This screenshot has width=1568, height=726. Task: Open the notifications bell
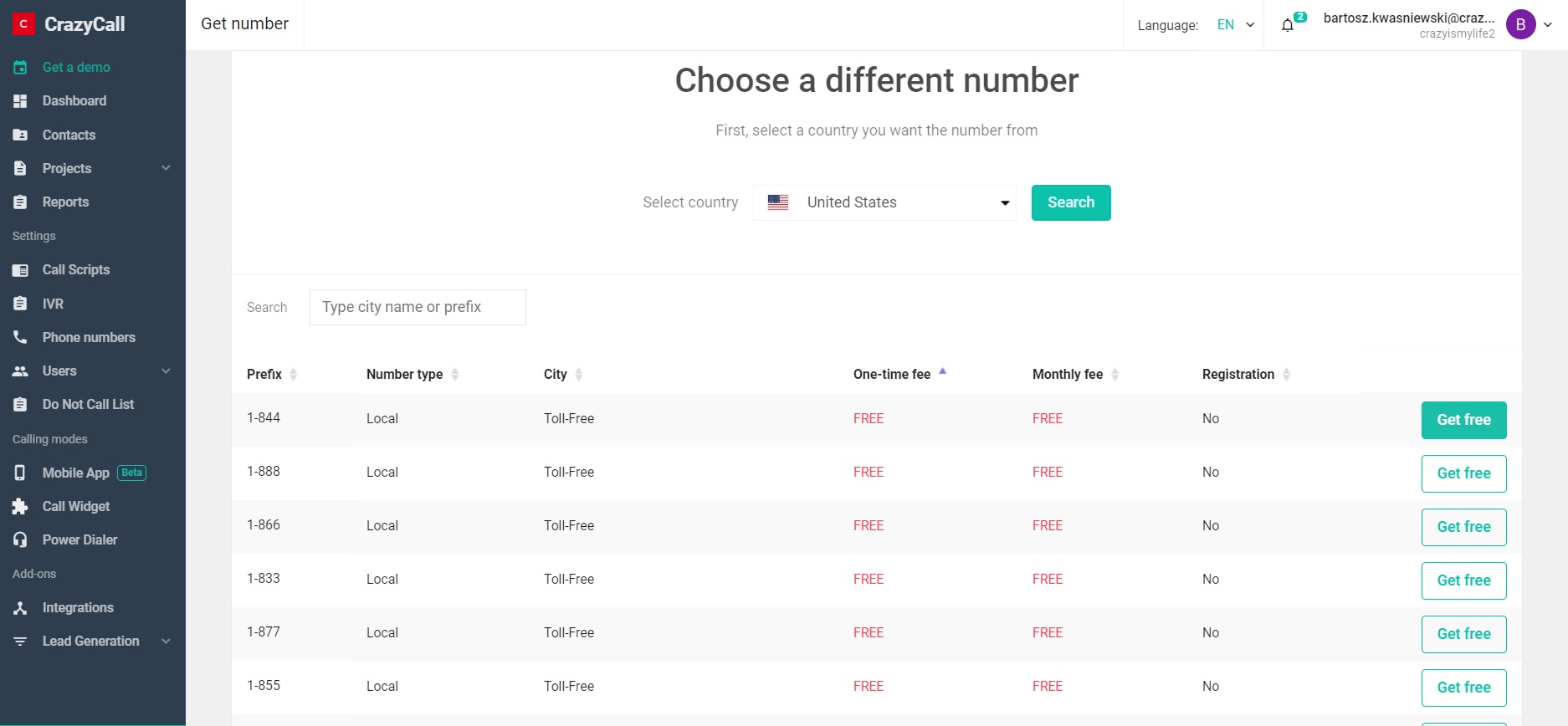(x=1288, y=25)
